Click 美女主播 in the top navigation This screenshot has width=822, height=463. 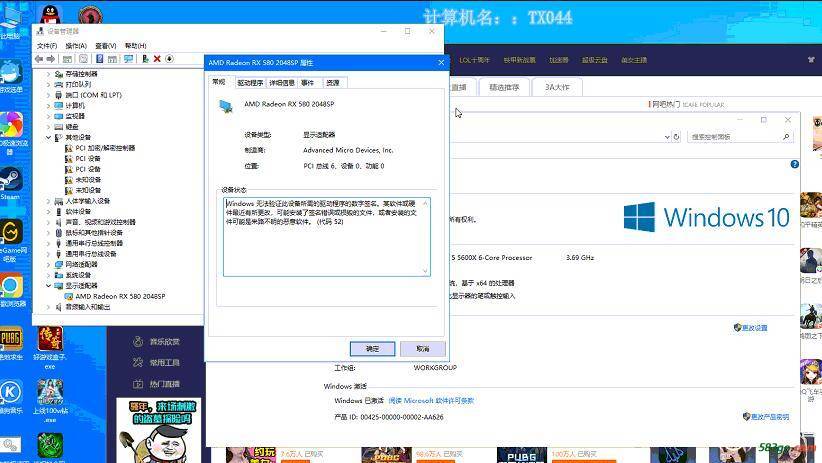[x=634, y=60]
